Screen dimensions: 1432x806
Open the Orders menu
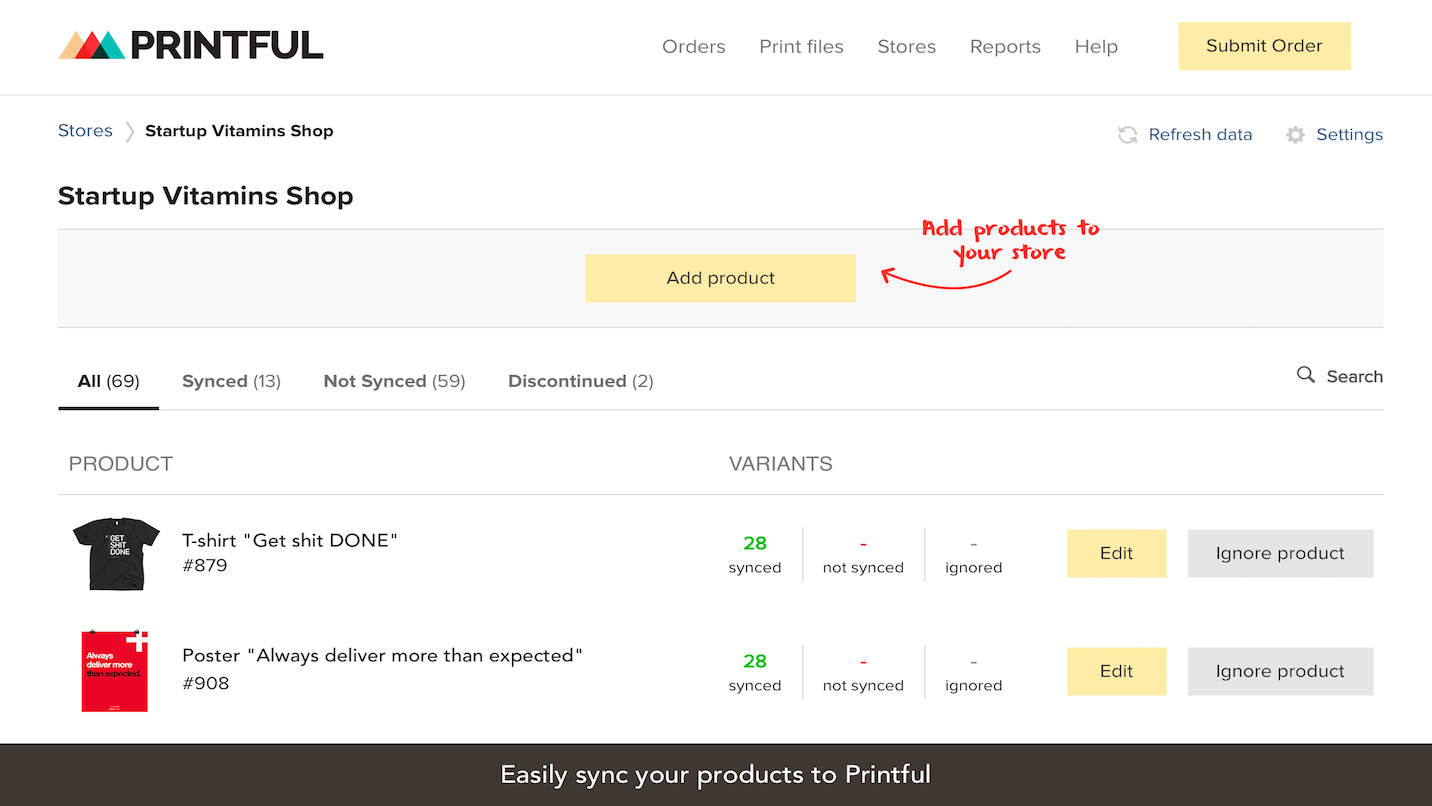pos(693,47)
